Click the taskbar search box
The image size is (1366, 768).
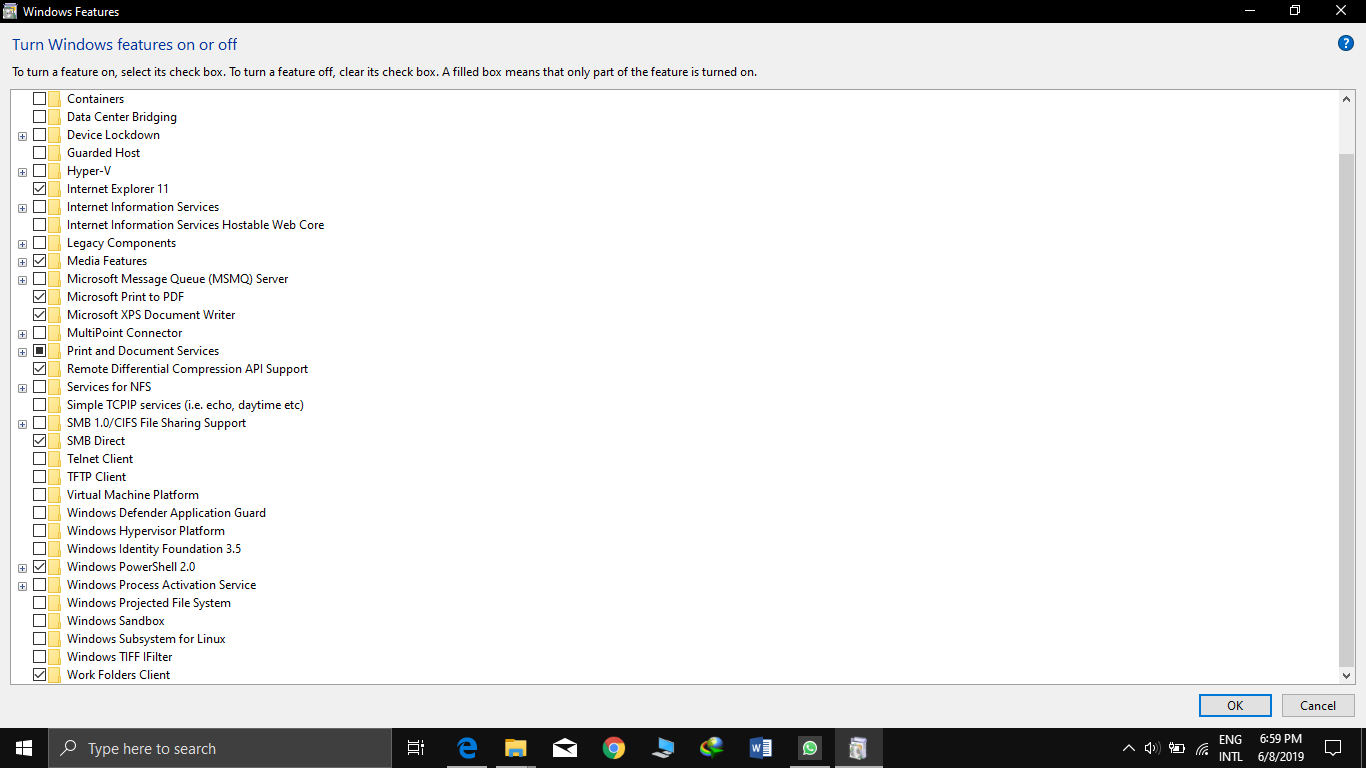[220, 748]
